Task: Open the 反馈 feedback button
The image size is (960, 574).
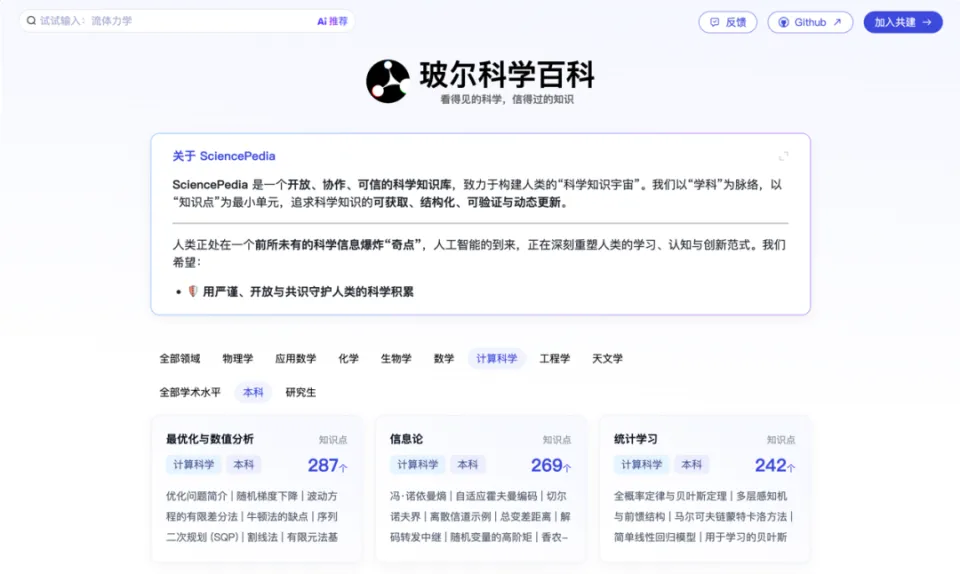Action: point(727,22)
